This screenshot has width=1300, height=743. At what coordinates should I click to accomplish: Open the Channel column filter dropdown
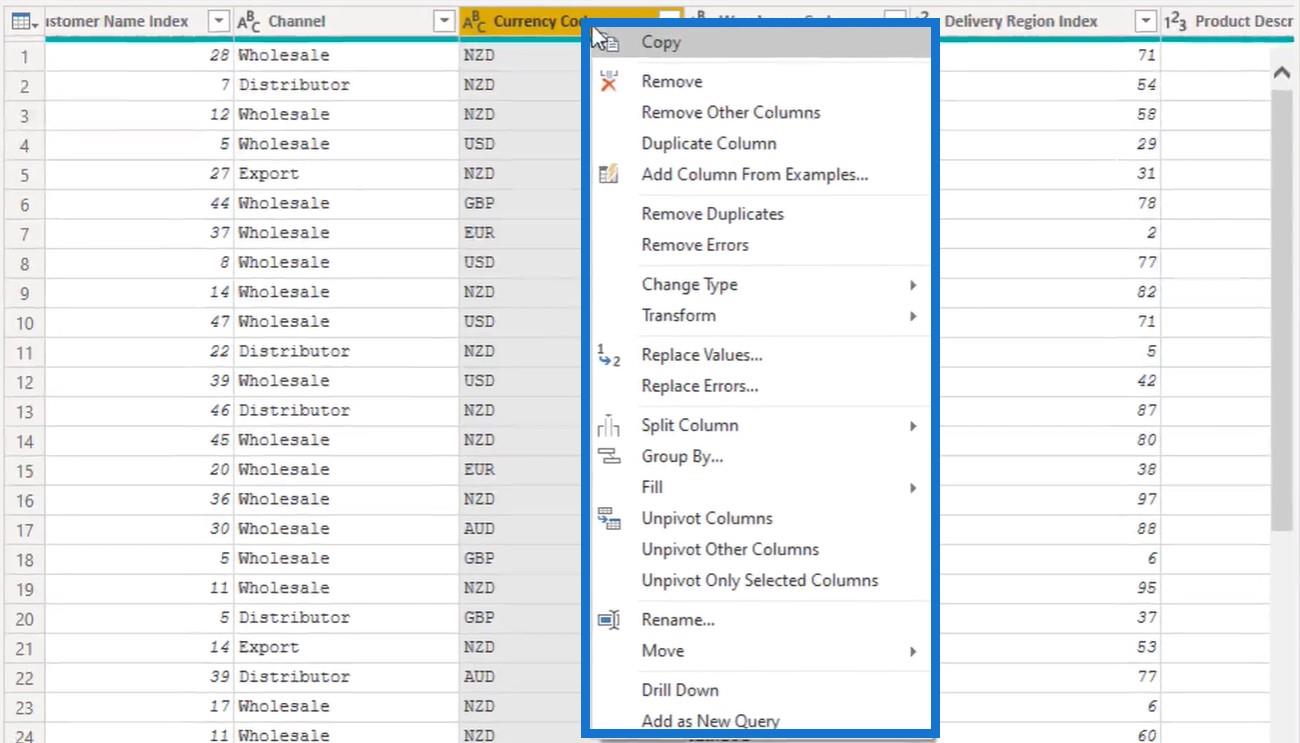click(x=445, y=21)
